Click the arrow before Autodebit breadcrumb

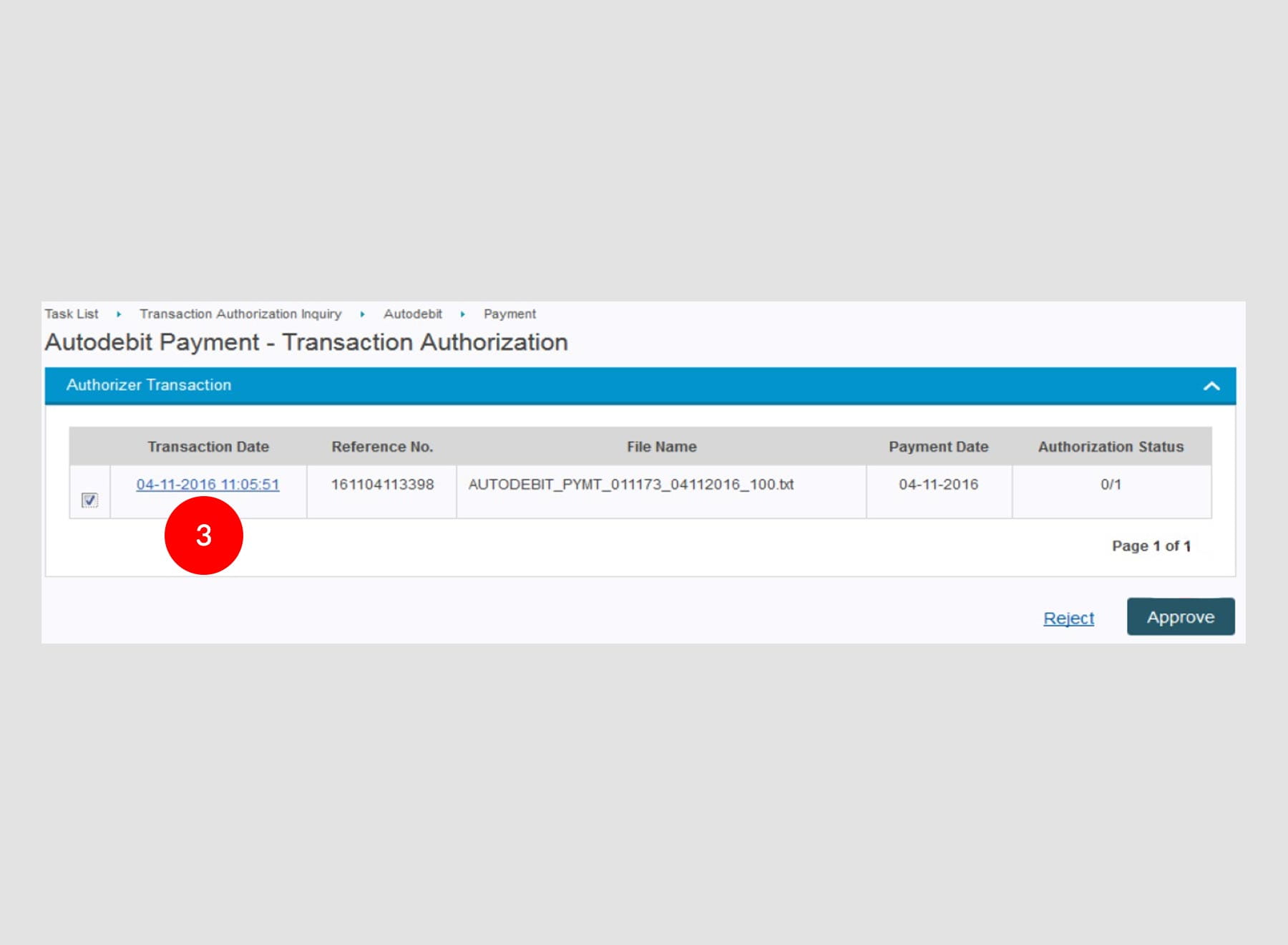tap(363, 314)
